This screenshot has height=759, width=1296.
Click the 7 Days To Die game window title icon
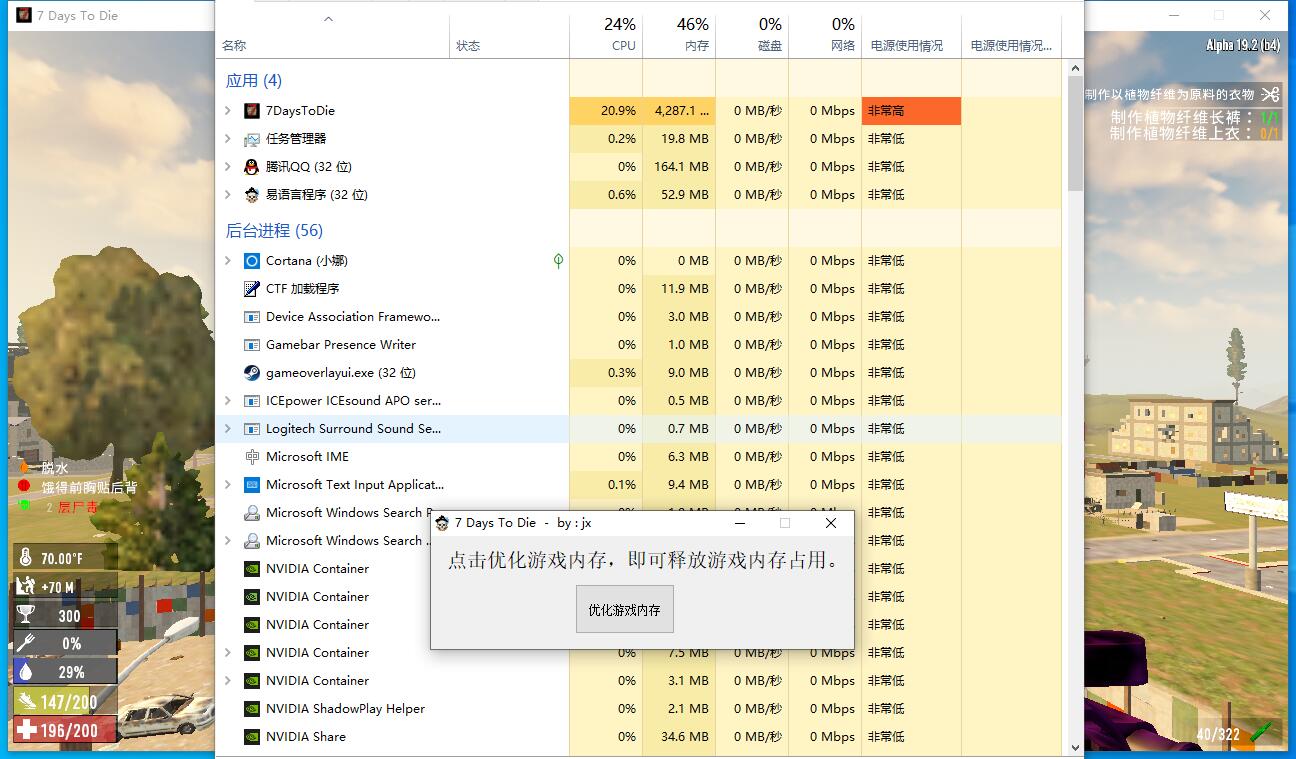tap(24, 15)
